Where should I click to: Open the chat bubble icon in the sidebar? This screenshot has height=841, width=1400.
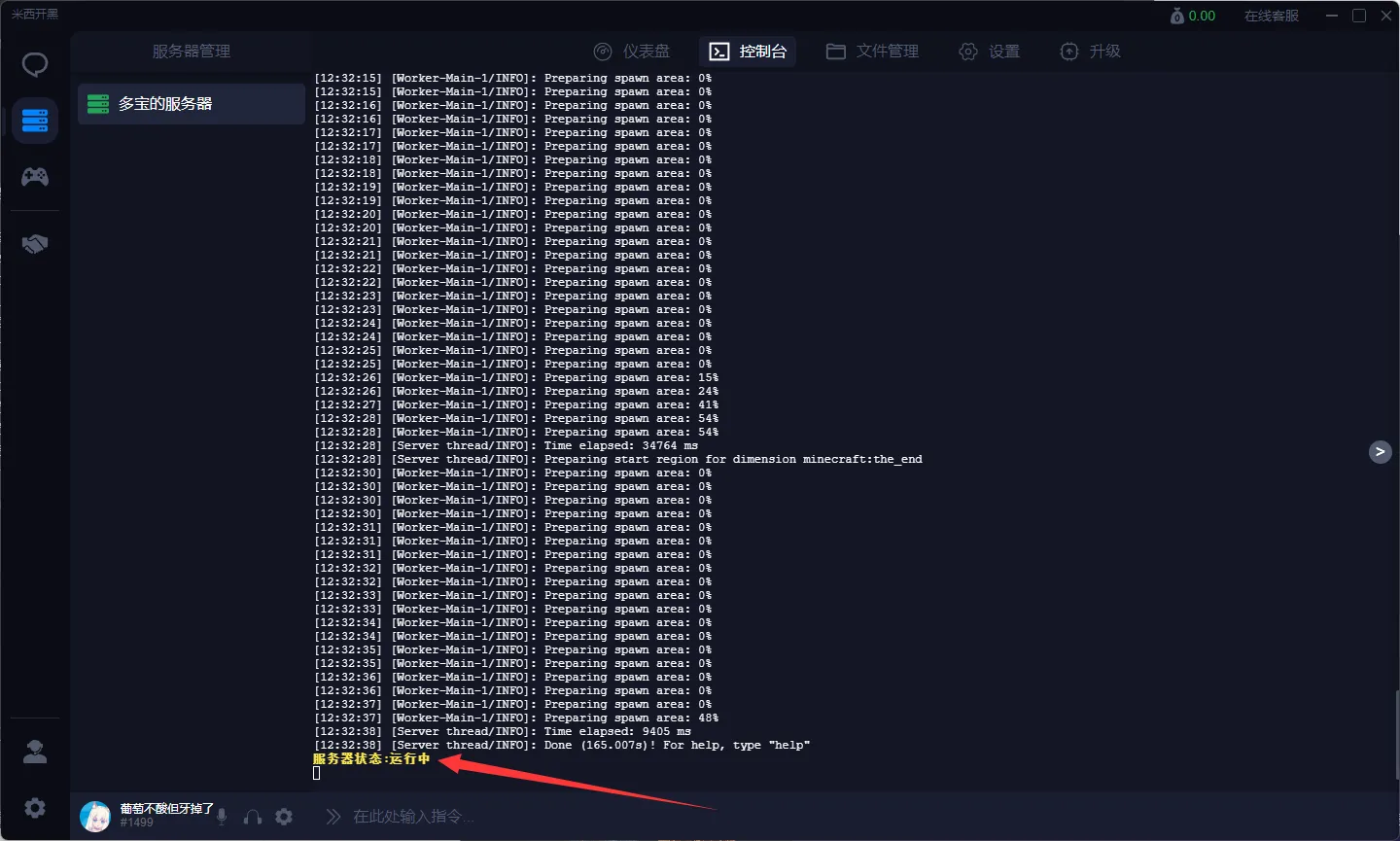[x=35, y=65]
